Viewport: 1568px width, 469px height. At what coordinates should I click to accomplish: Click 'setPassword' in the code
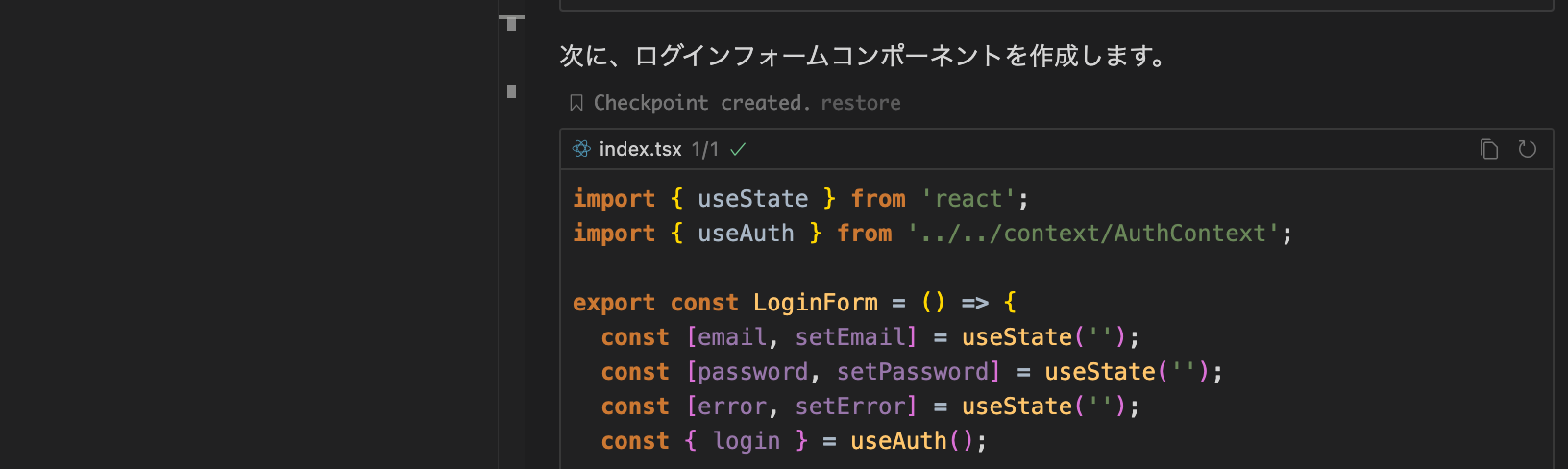(912, 372)
